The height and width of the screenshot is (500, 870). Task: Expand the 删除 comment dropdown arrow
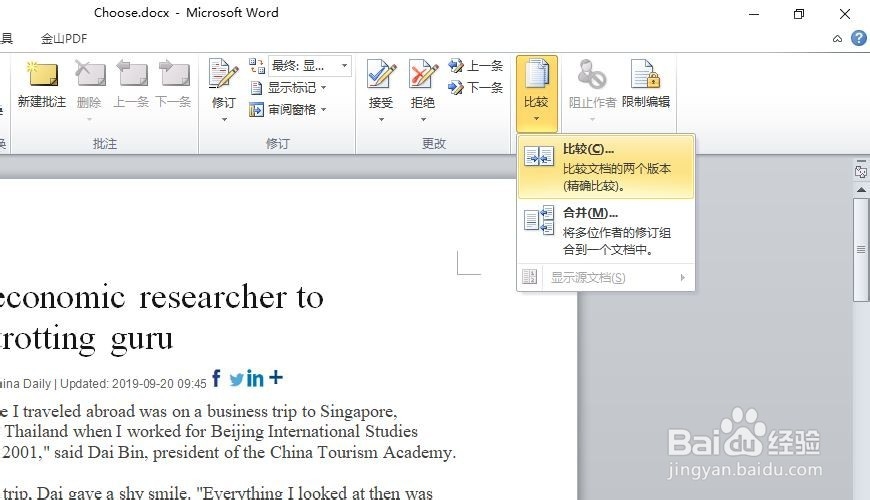pyautogui.click(x=89, y=119)
